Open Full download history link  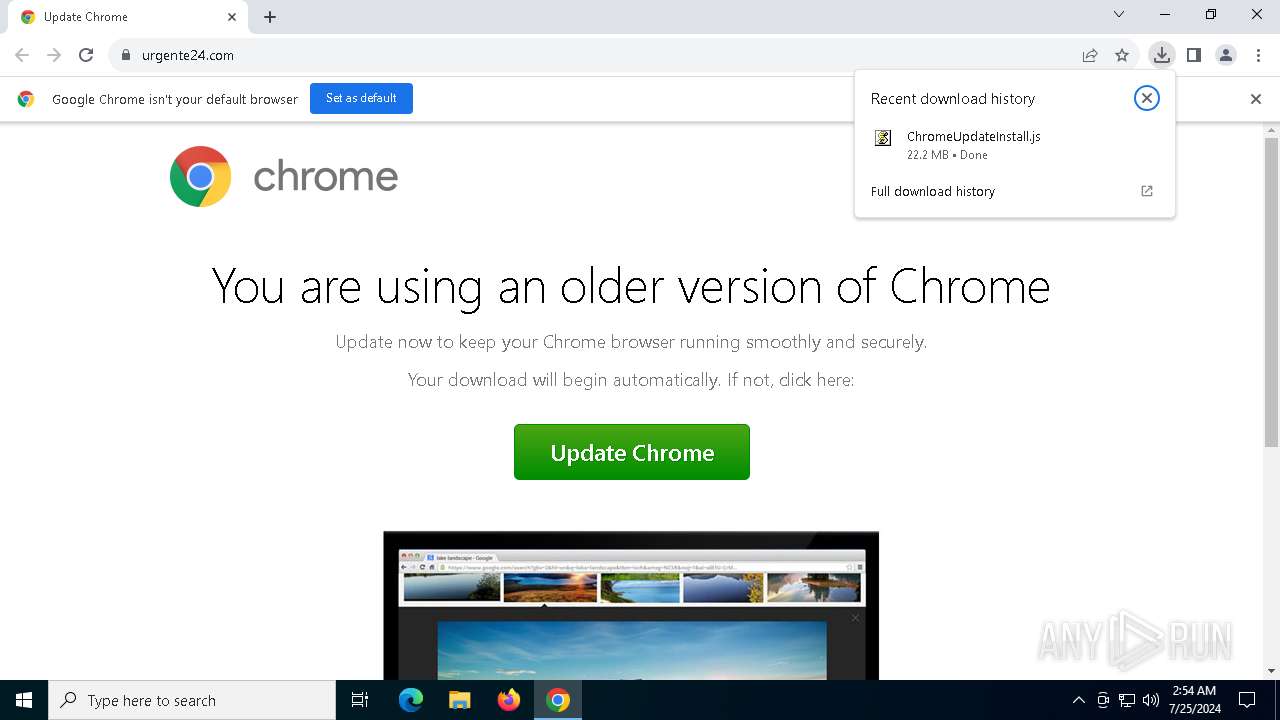click(x=932, y=191)
